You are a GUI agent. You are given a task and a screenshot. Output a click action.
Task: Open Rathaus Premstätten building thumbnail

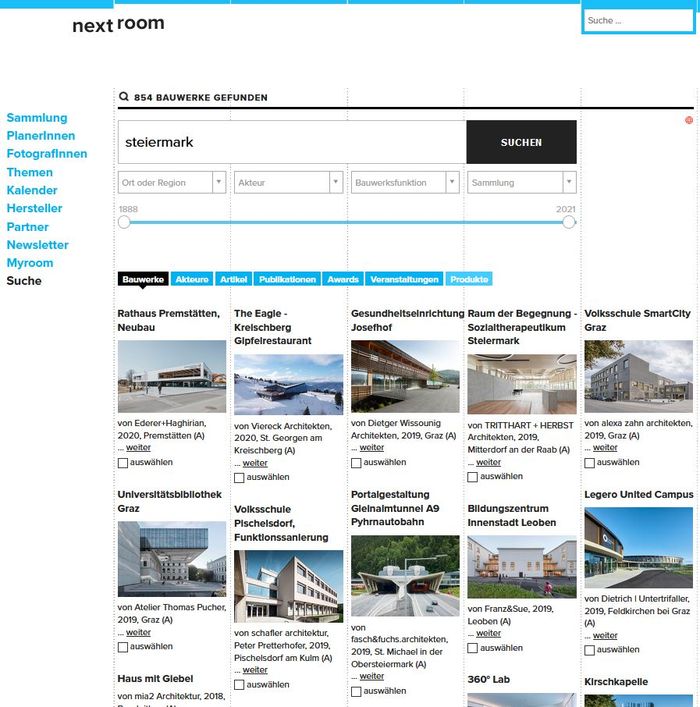click(171, 376)
